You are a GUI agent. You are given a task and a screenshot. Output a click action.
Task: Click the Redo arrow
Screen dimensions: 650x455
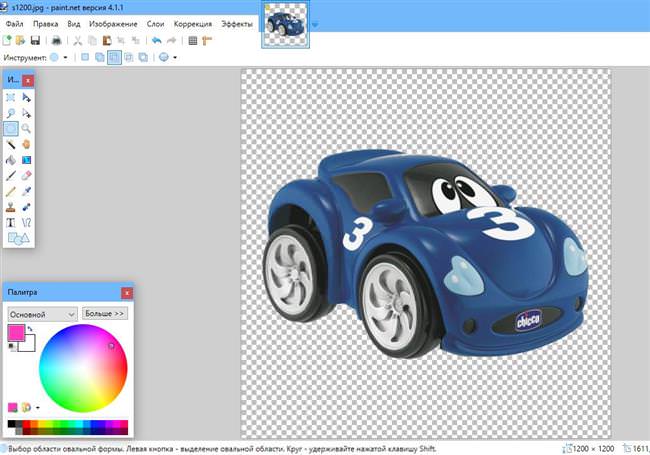click(x=171, y=41)
